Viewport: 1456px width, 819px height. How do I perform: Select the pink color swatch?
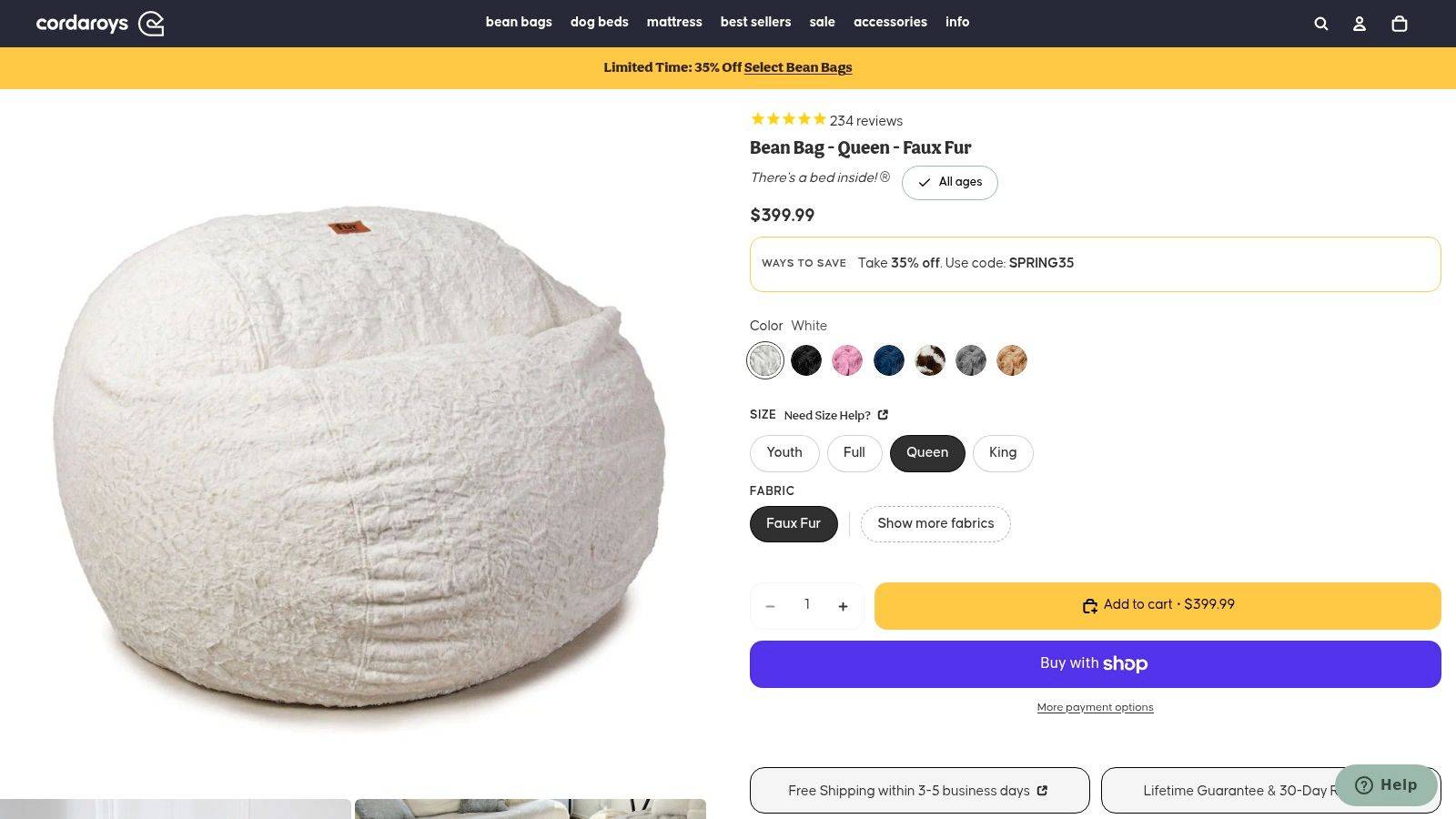846,359
